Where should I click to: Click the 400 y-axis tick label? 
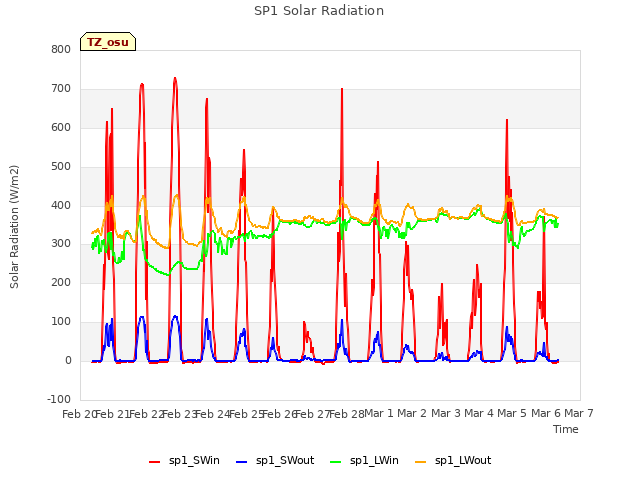(61, 205)
